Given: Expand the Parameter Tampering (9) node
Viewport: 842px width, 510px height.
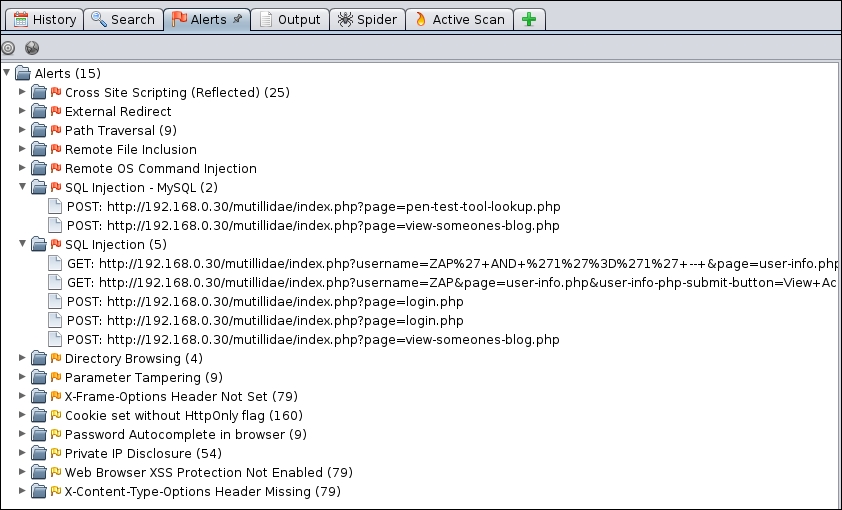Looking at the screenshot, I should click(x=22, y=377).
